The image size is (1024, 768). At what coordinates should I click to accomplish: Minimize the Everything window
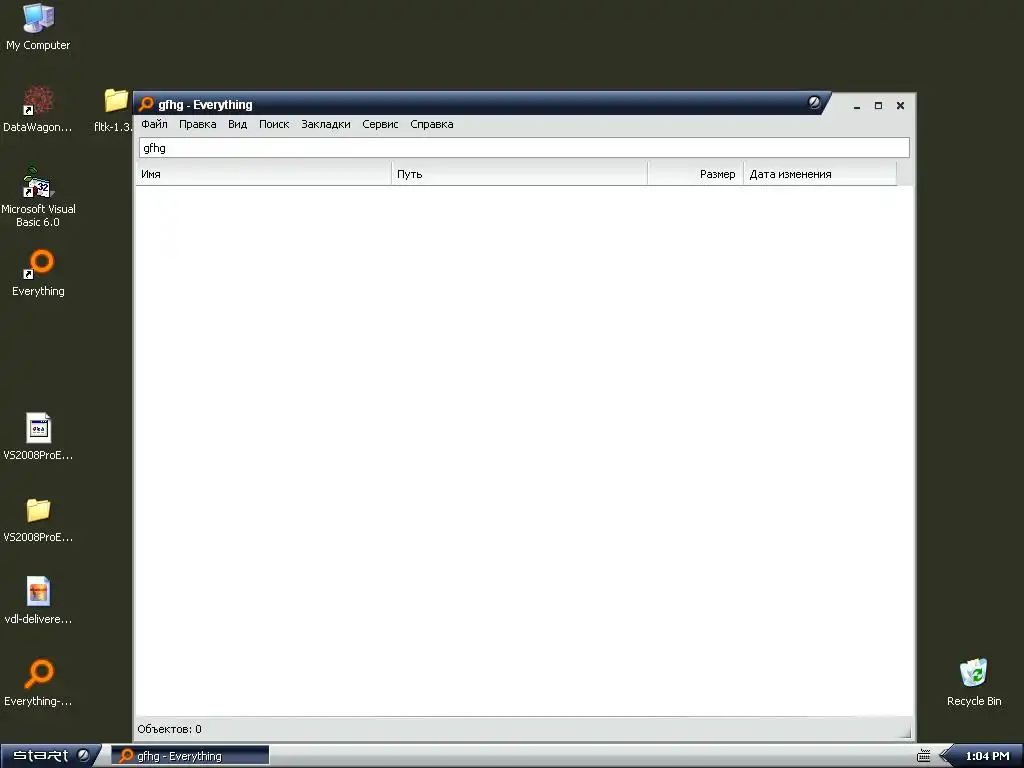click(x=857, y=105)
